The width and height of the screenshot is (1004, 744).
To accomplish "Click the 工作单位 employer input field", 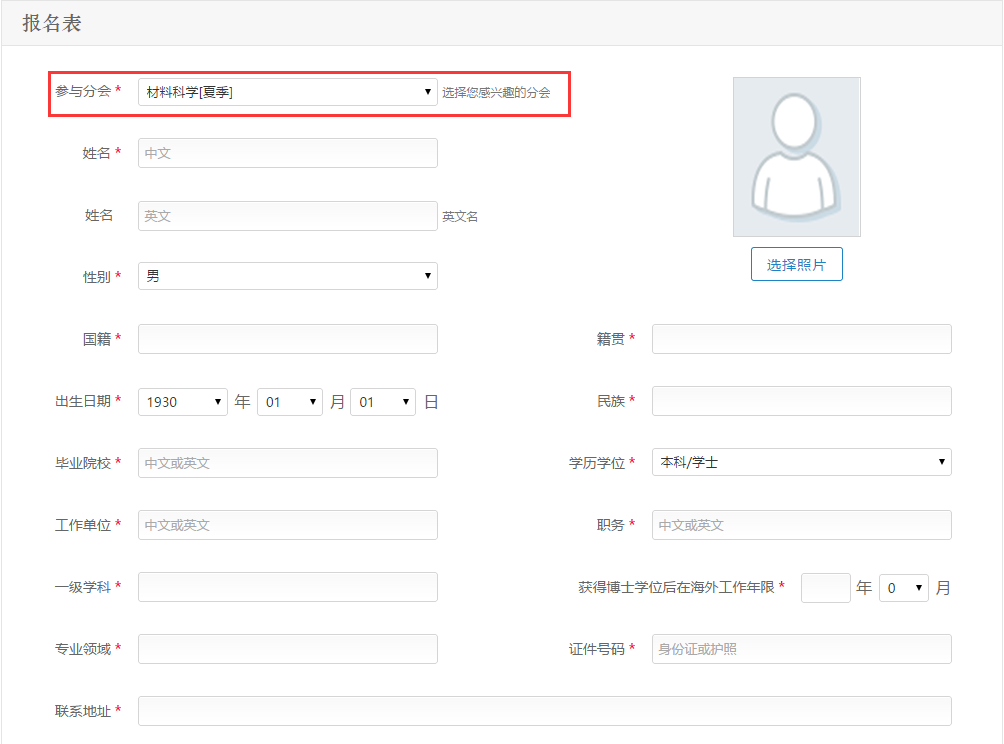I will tap(288, 524).
